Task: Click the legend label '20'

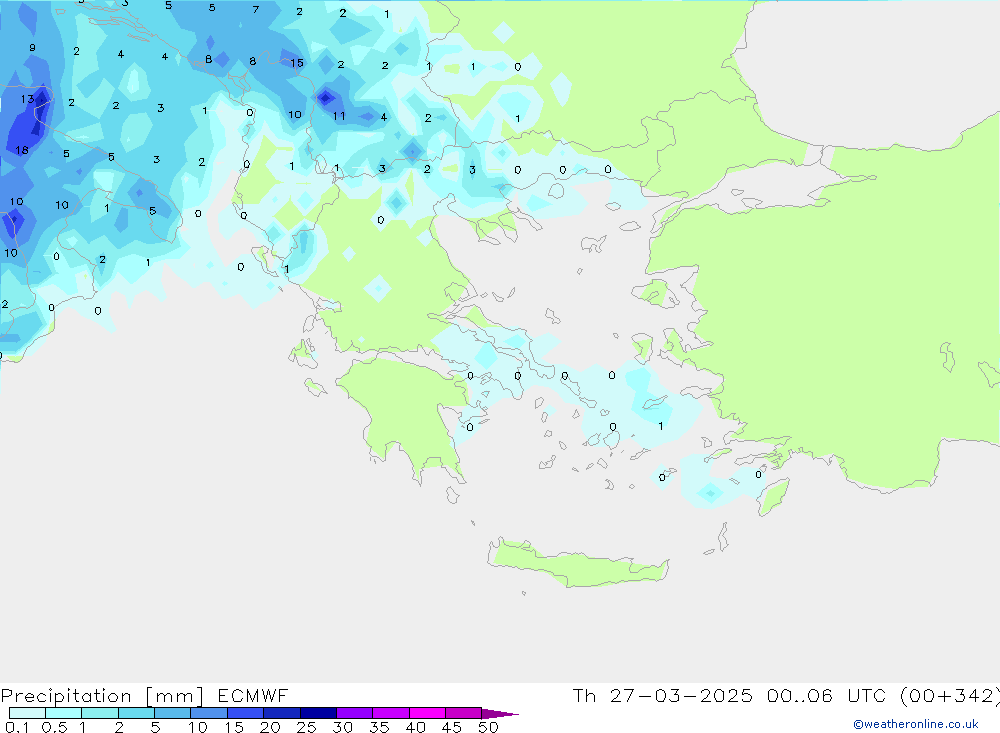Action: tap(270, 727)
